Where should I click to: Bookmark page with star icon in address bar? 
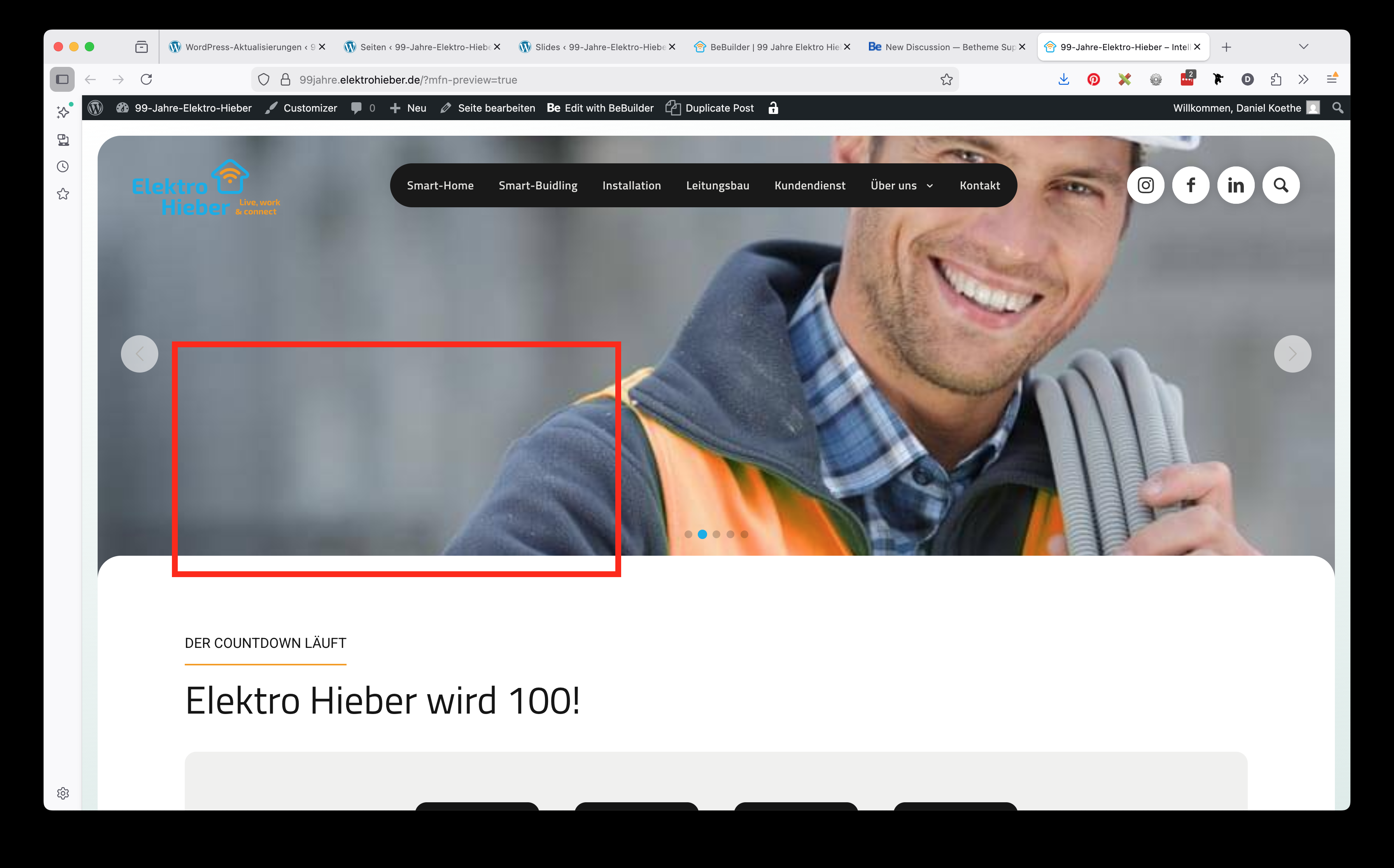tap(946, 80)
